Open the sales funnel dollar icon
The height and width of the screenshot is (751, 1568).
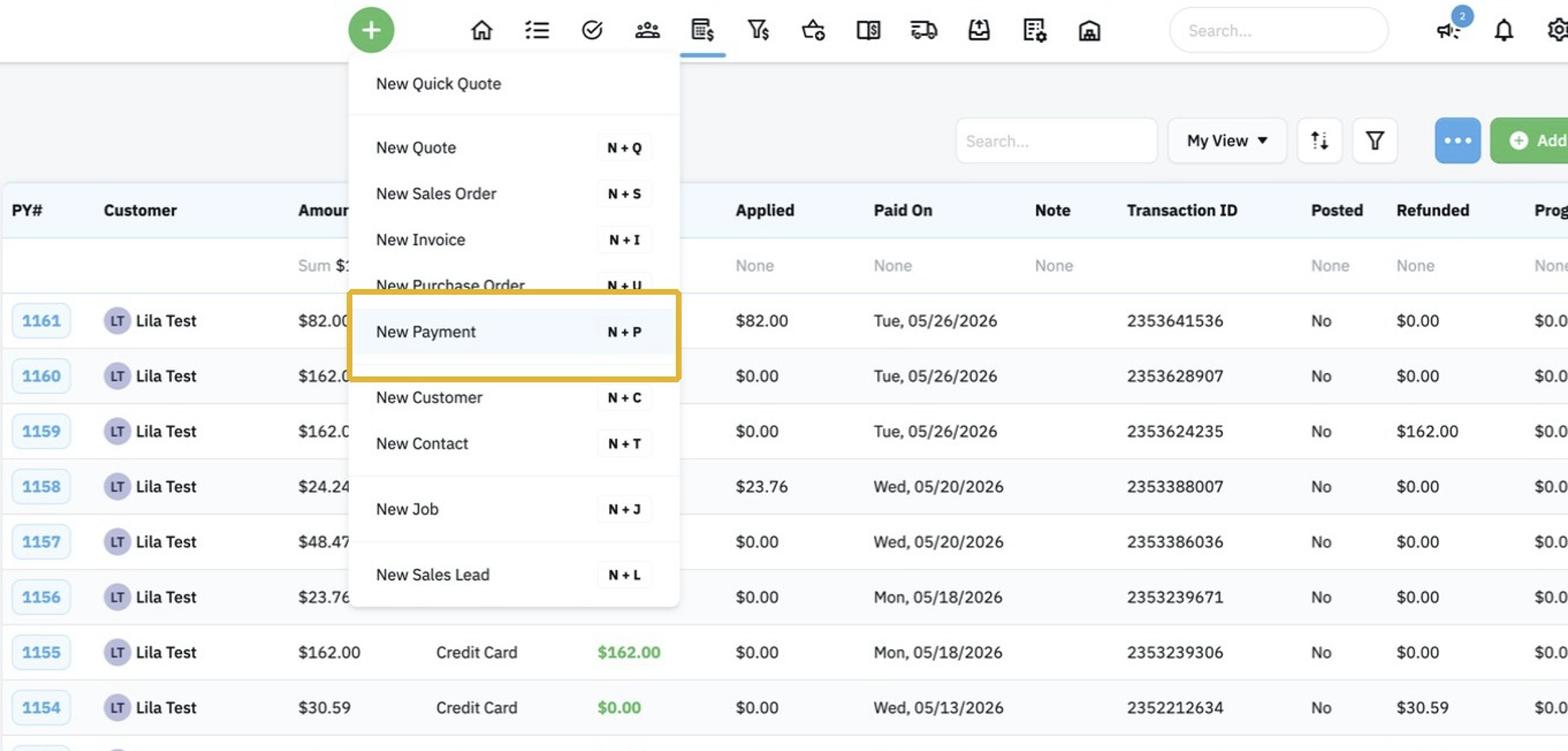tap(758, 30)
